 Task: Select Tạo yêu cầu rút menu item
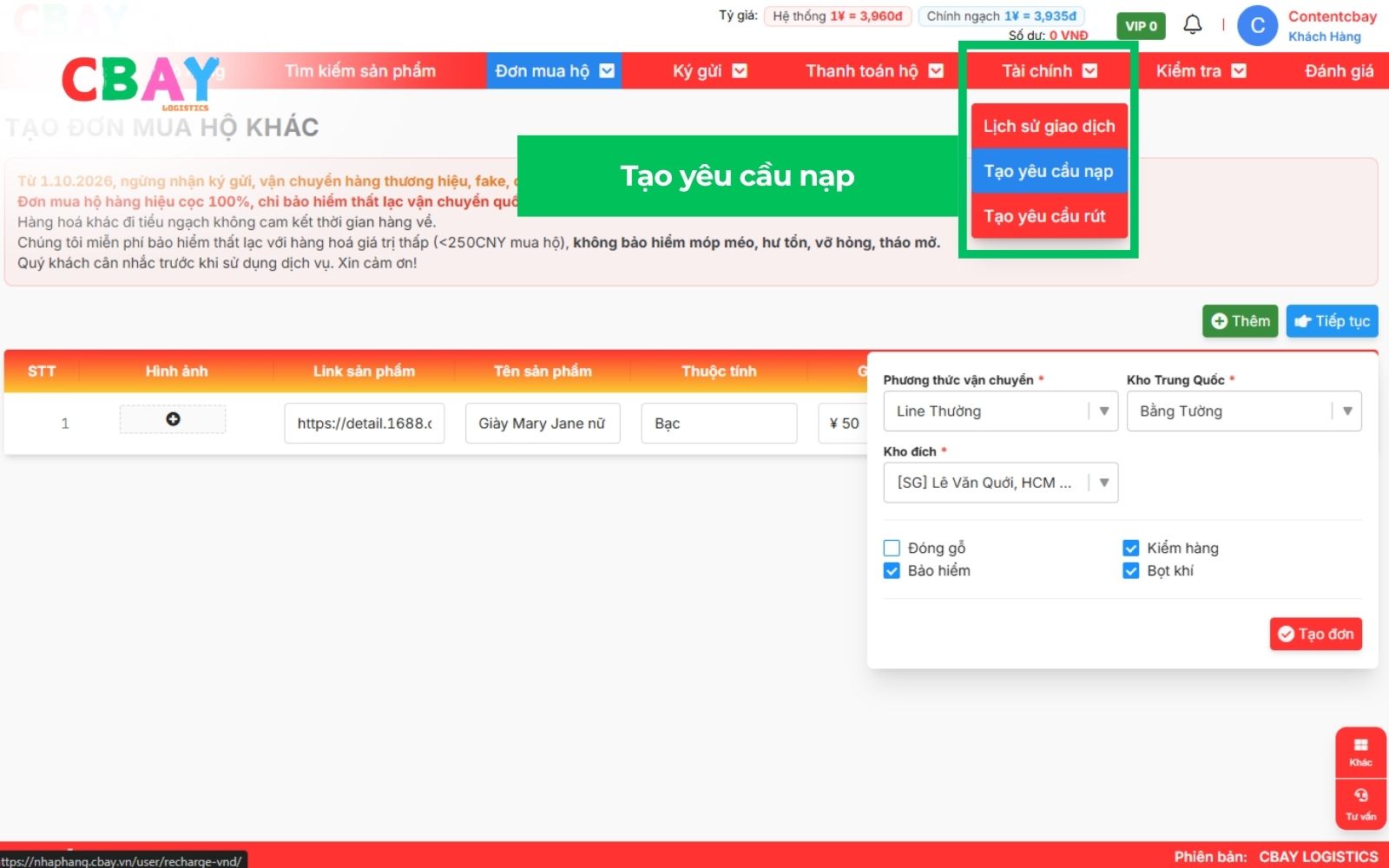tap(1049, 216)
